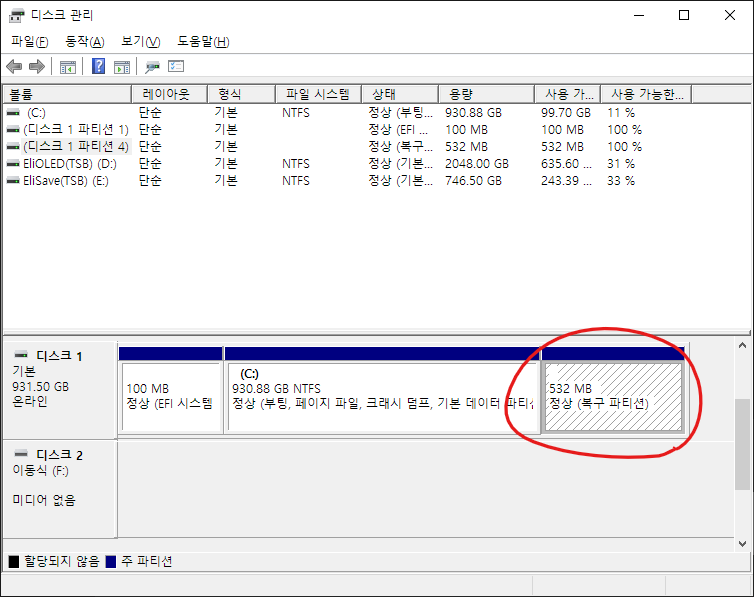This screenshot has width=754, height=597.
Task: Click the Refresh disk toolbar icon
Action: (152, 67)
